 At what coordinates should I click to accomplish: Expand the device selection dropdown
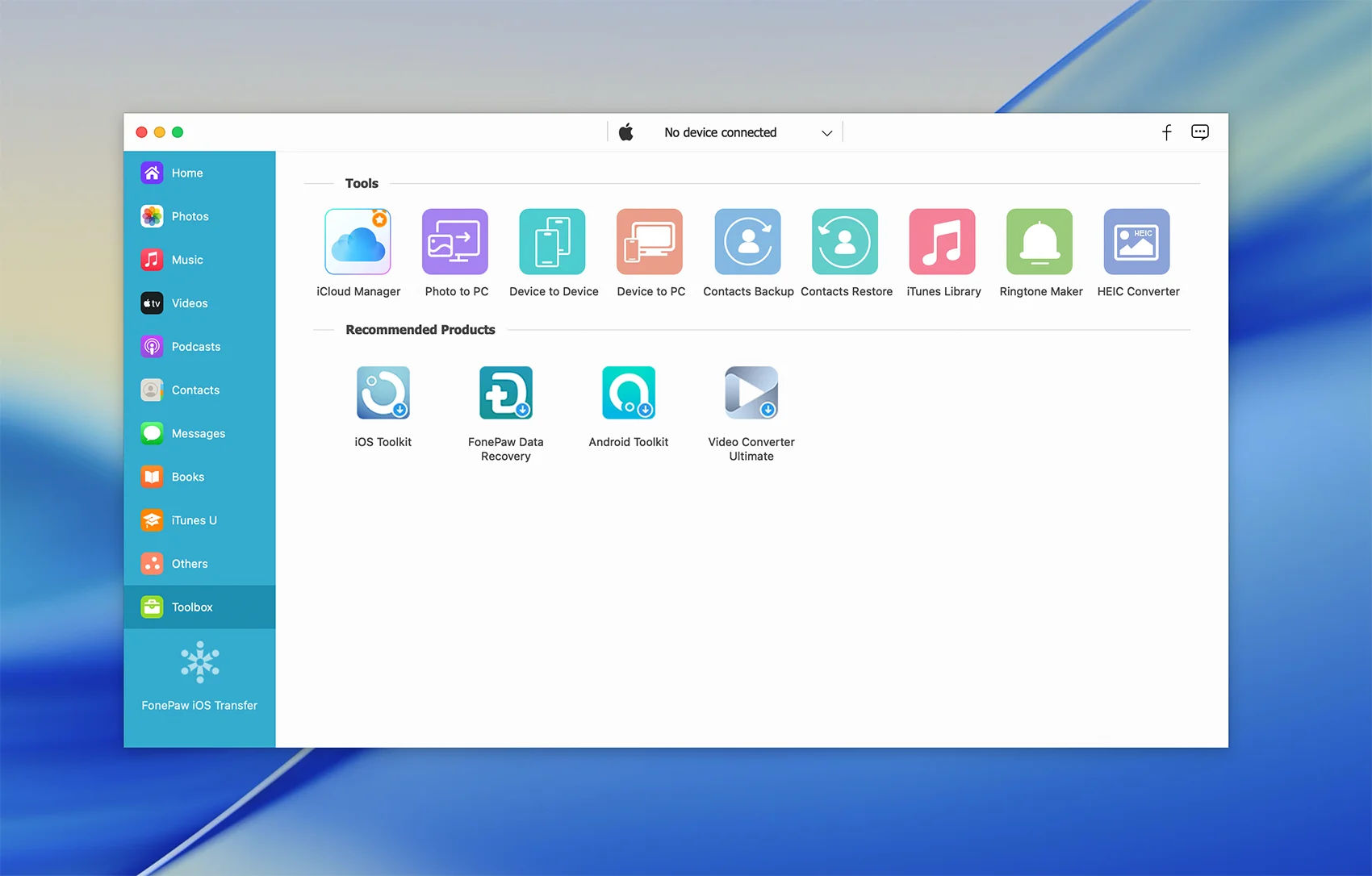(826, 133)
